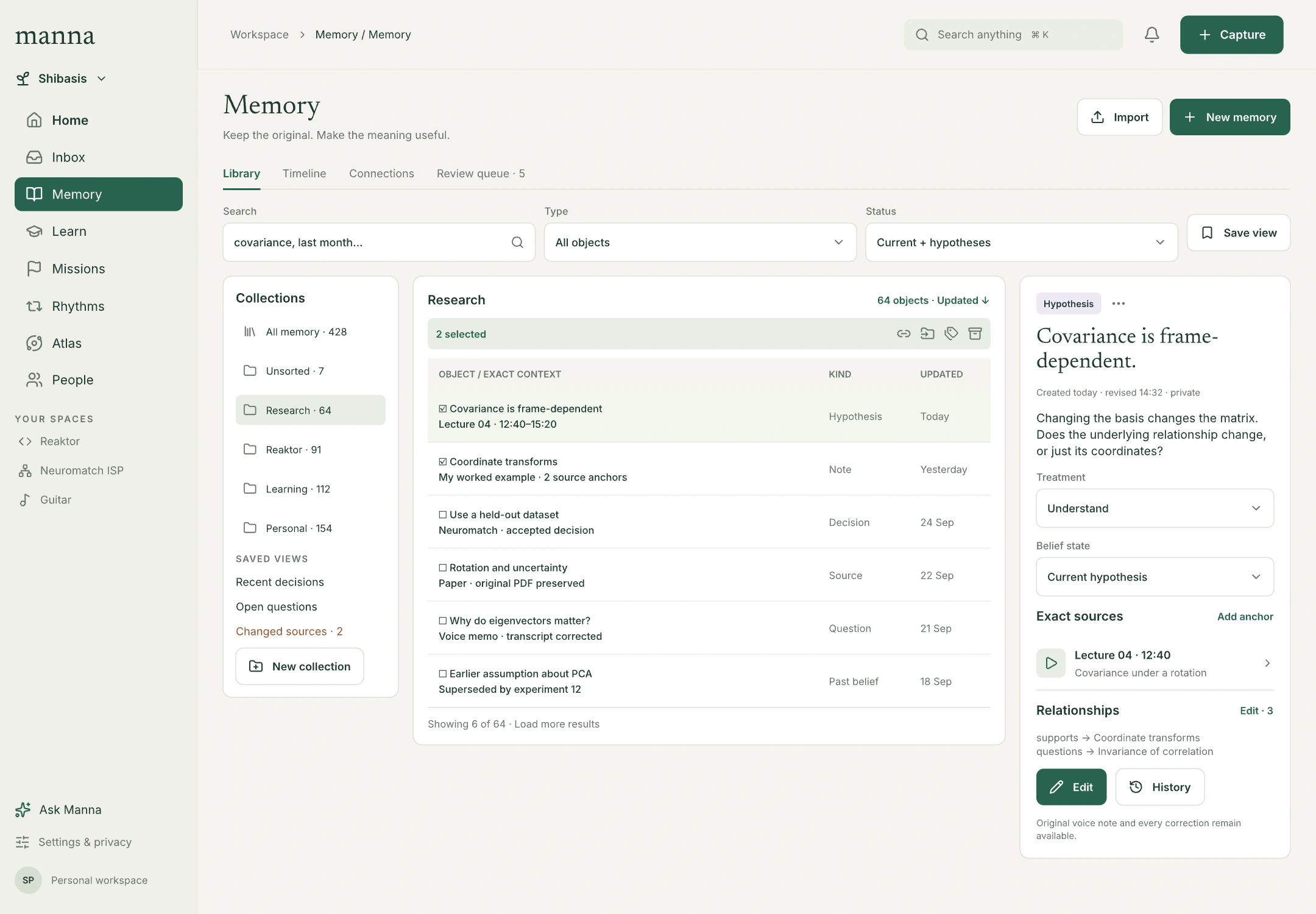The image size is (1316, 914).
Task: Click the Memory search input field
Action: pos(379,243)
